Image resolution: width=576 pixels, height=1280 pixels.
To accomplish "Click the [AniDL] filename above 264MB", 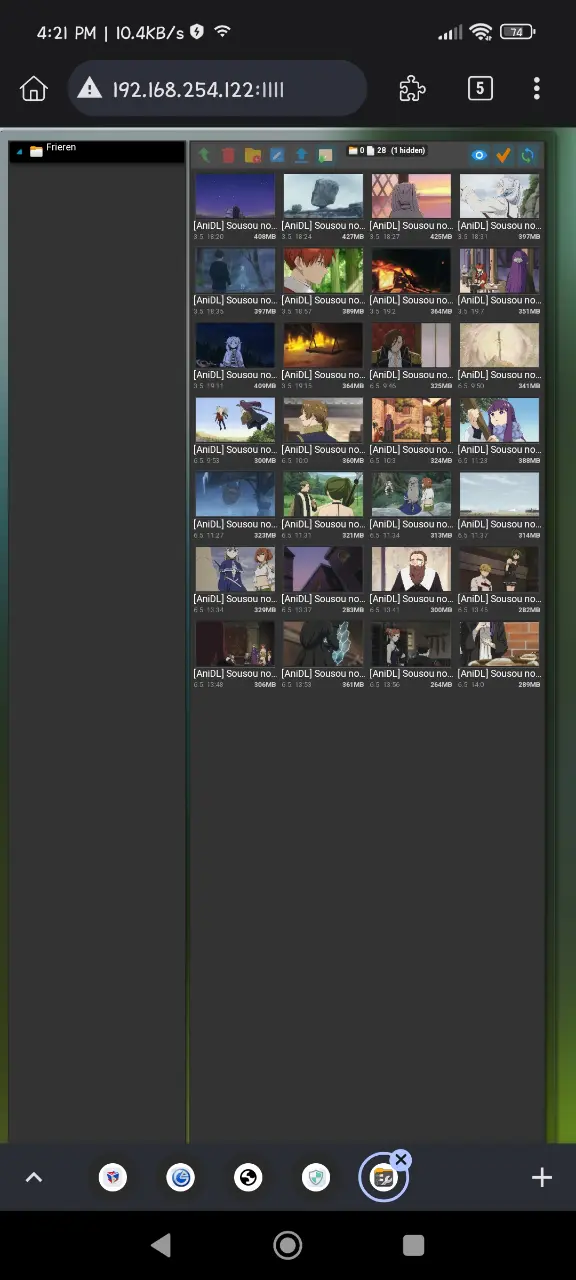I will click(x=411, y=674).
